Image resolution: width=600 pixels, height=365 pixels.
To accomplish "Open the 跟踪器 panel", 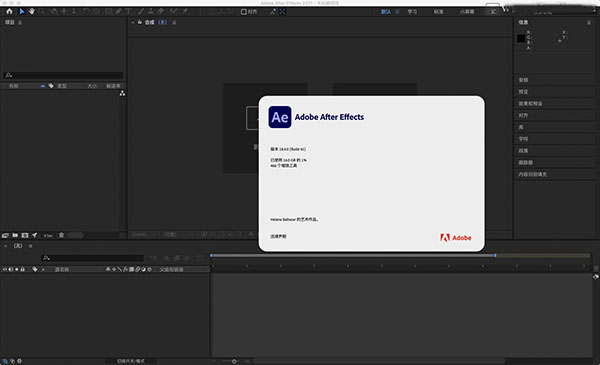I will pos(526,163).
